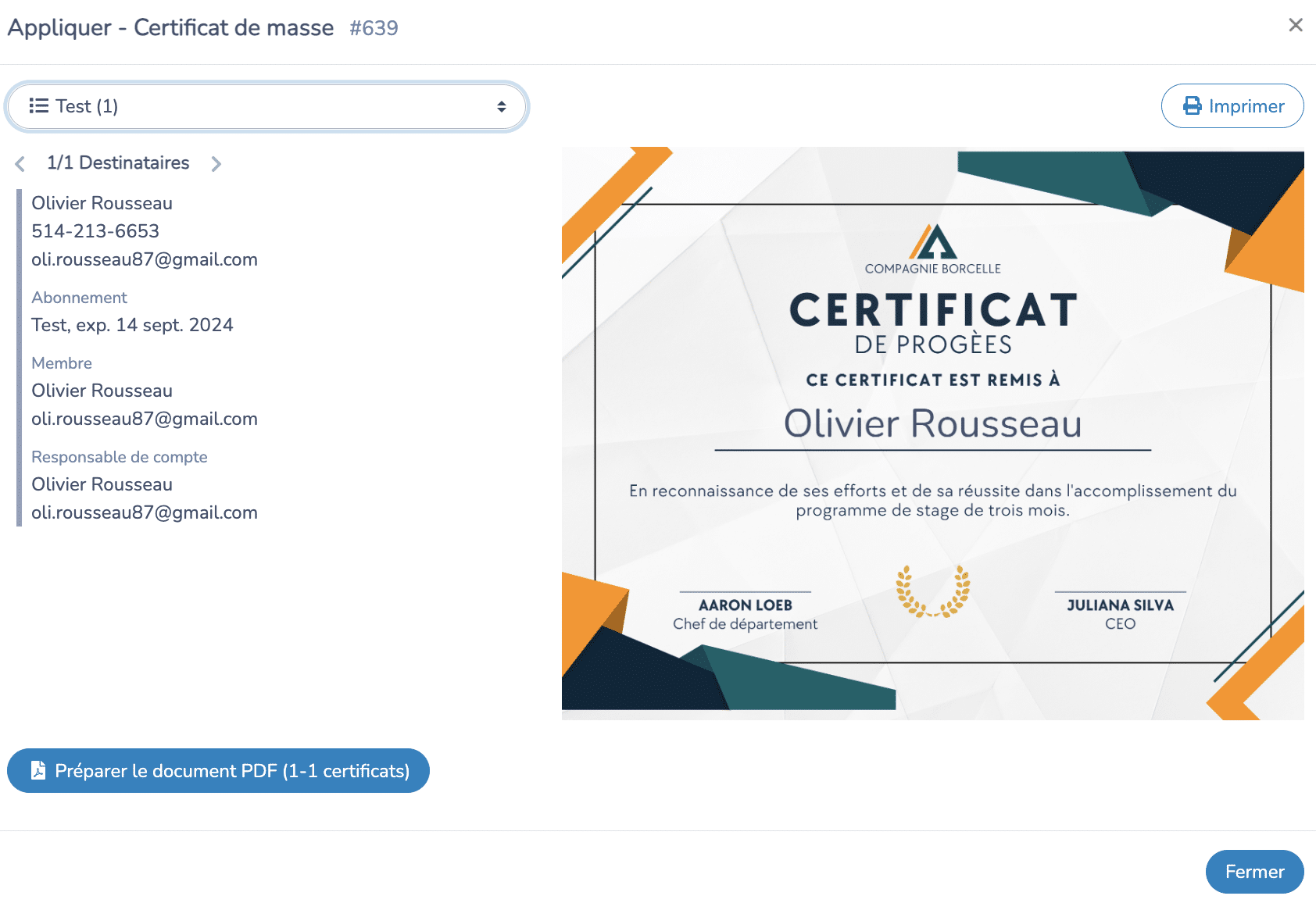This screenshot has height=903, width=1316.
Task: Click Responsable de compte label
Action: pyautogui.click(x=120, y=457)
